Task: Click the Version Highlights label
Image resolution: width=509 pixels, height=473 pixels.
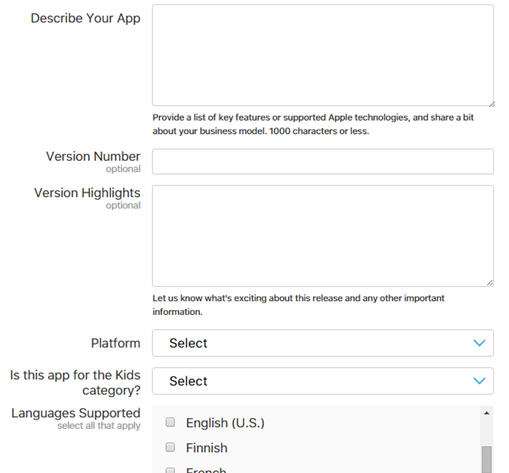Action: 87,193
